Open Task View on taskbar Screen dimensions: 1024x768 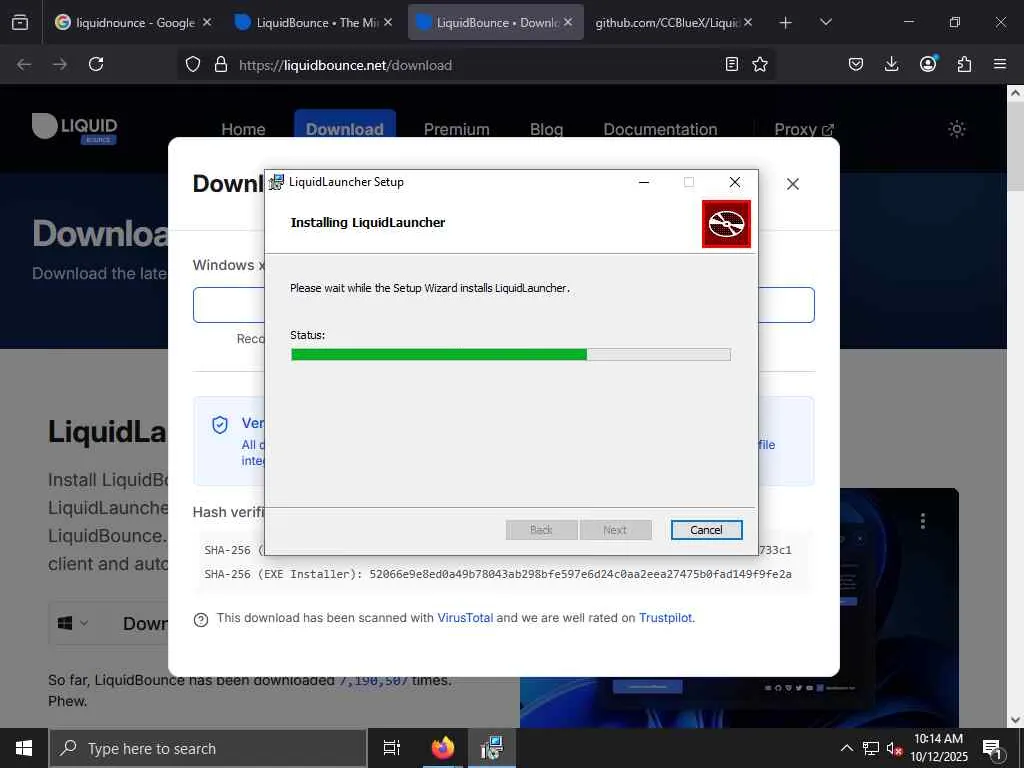point(392,748)
